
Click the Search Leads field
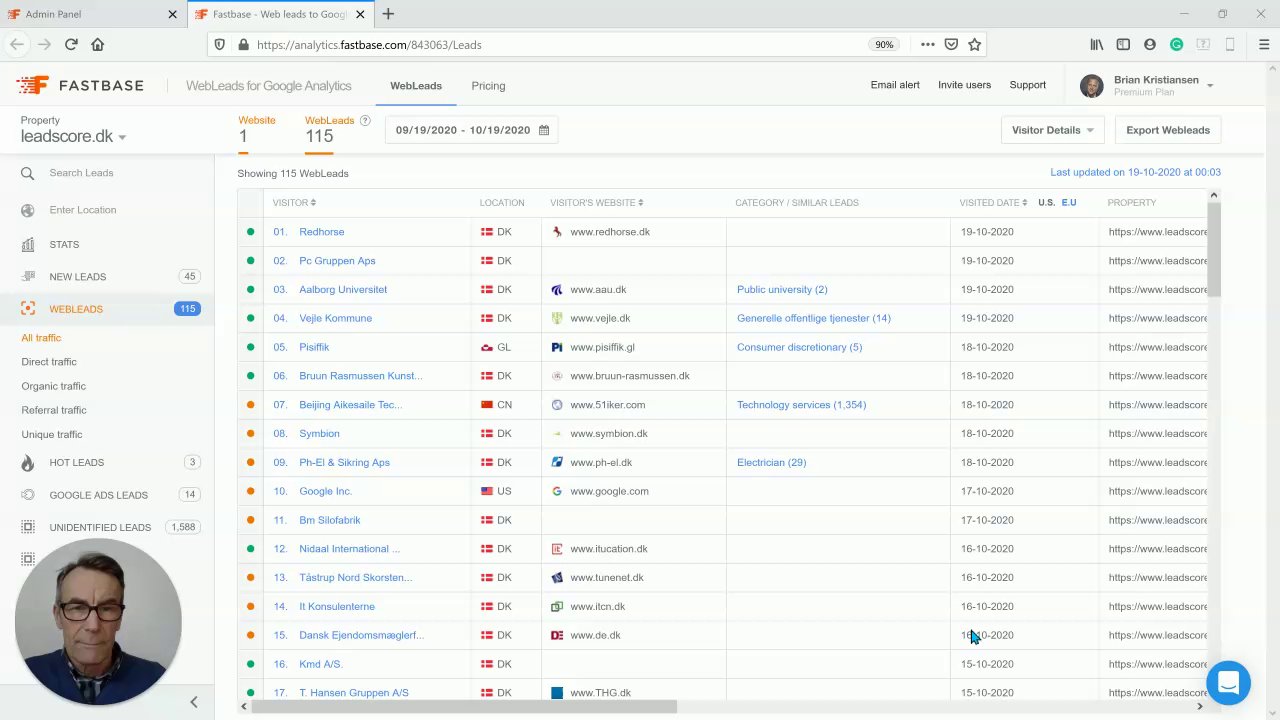tap(81, 173)
